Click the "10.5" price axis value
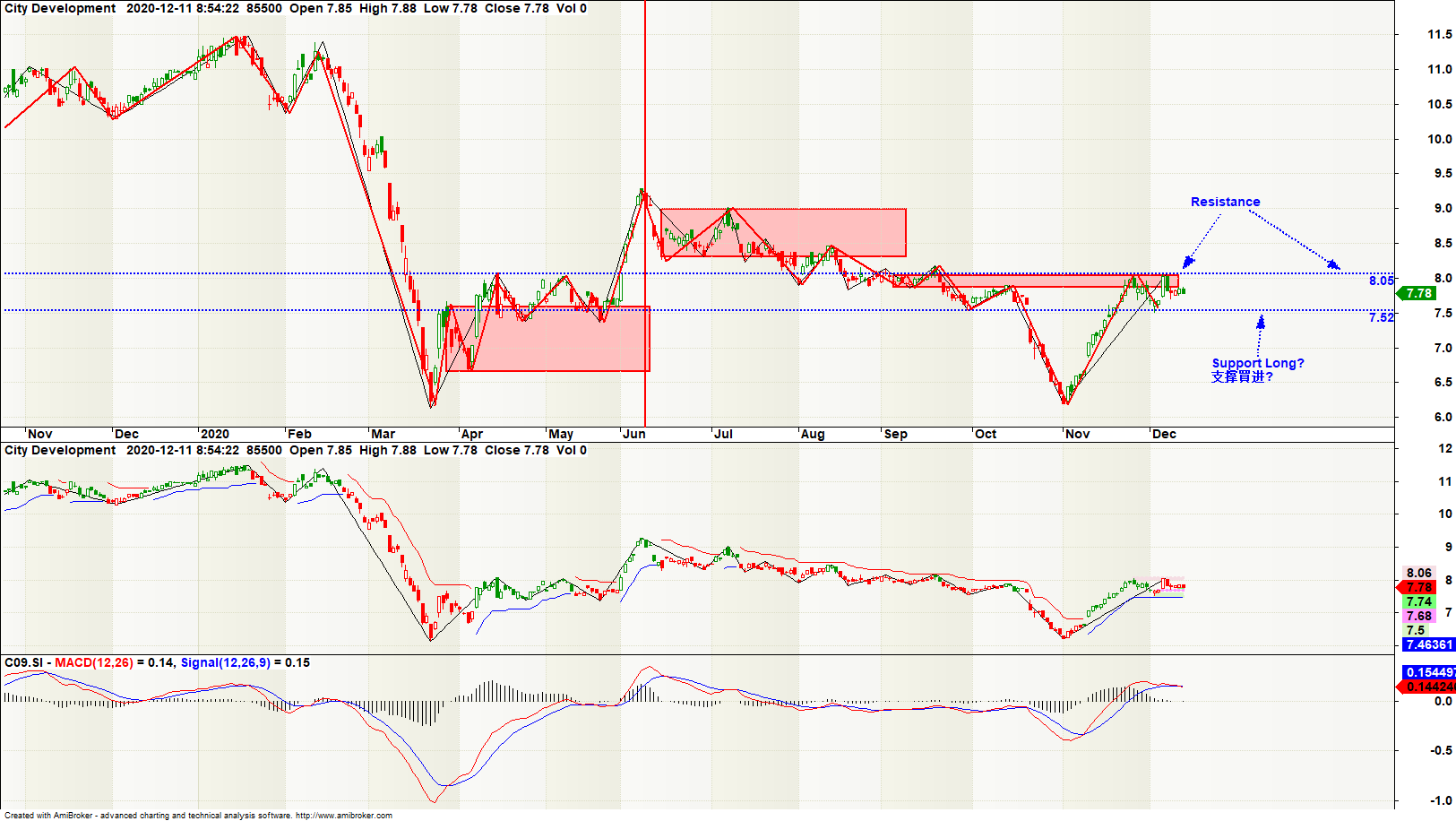 point(1440,104)
